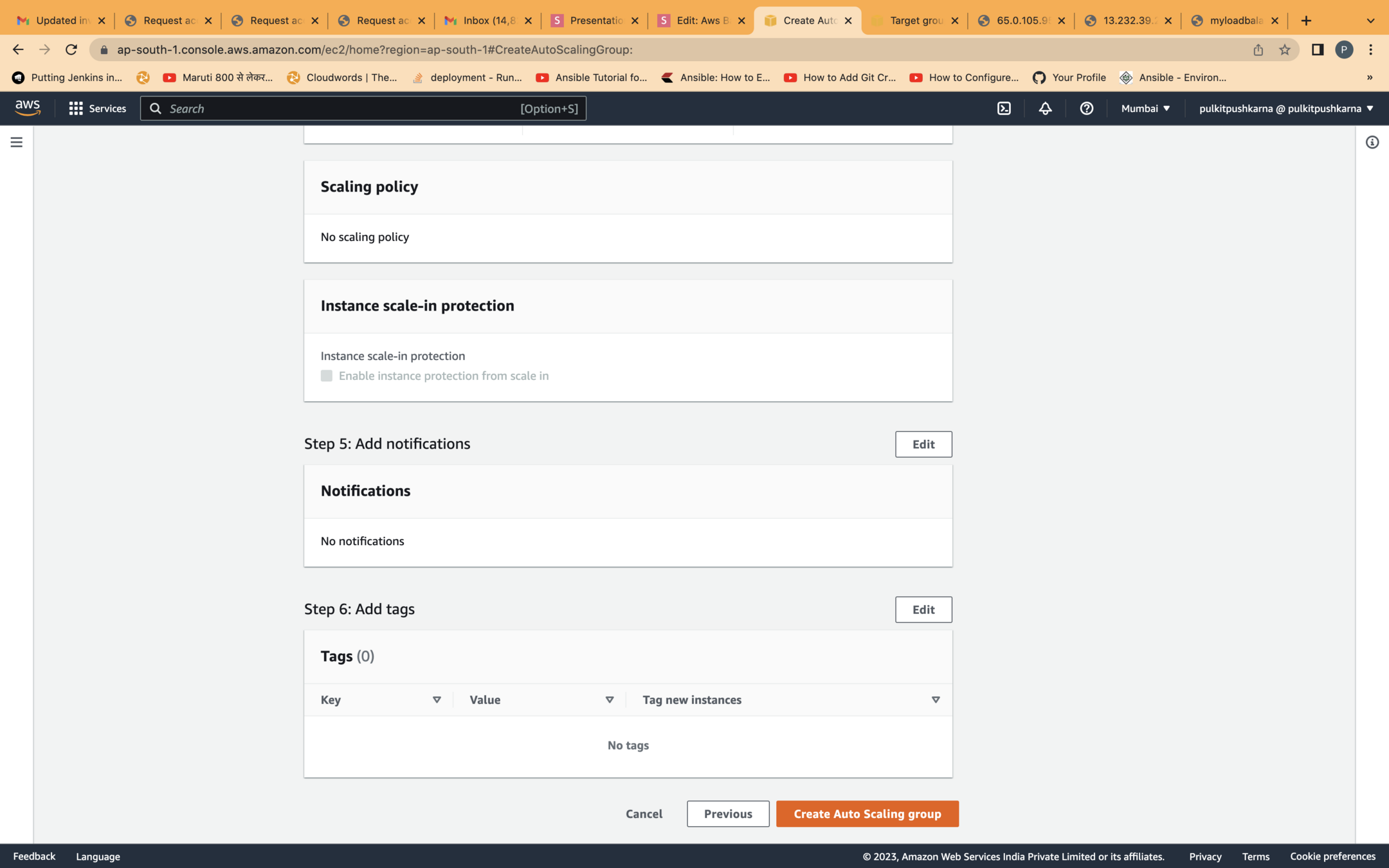Reload the page with refresh icon
The image size is (1389, 868).
pyautogui.click(x=71, y=50)
